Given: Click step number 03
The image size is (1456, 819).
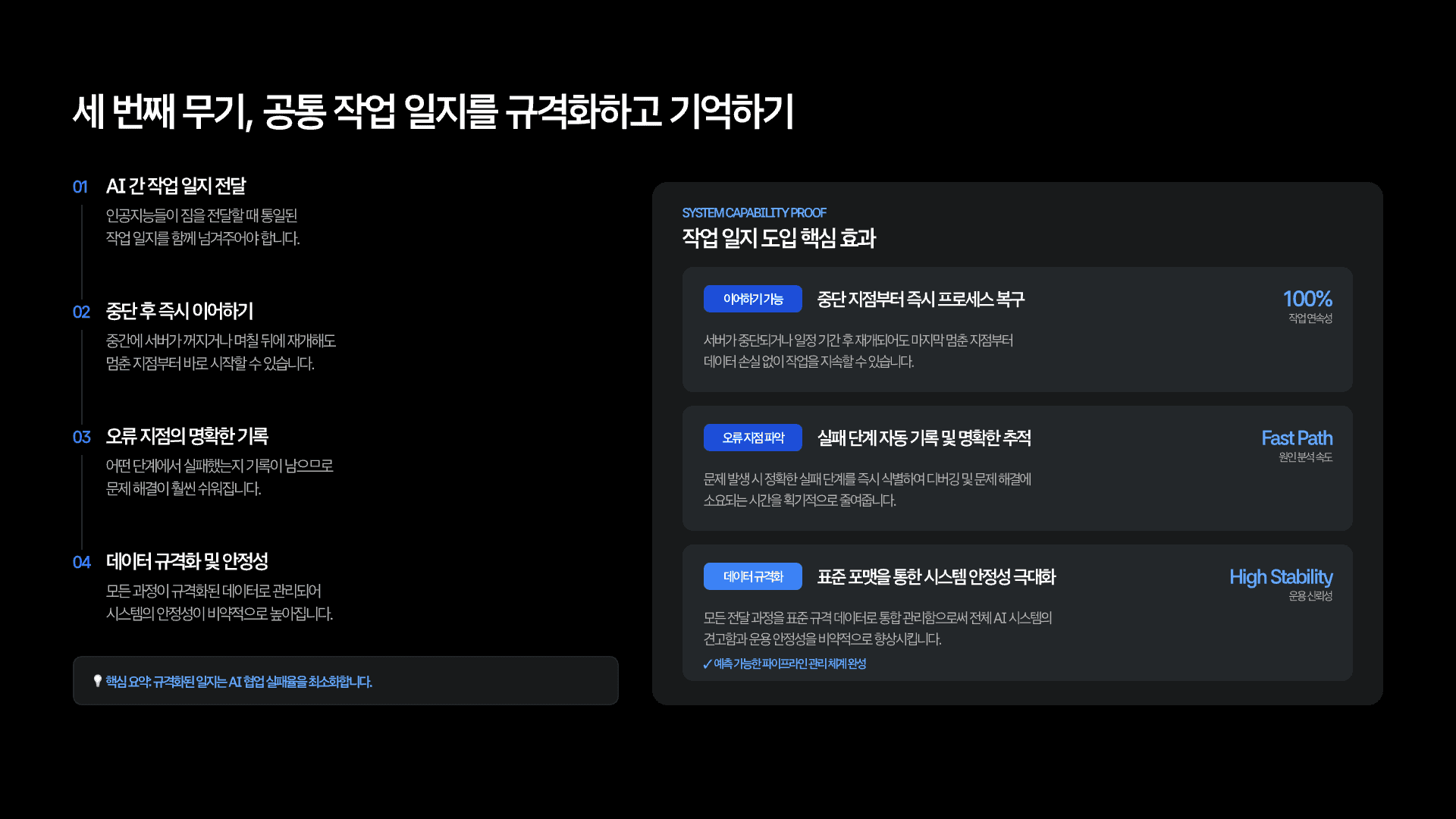Looking at the screenshot, I should point(81,437).
